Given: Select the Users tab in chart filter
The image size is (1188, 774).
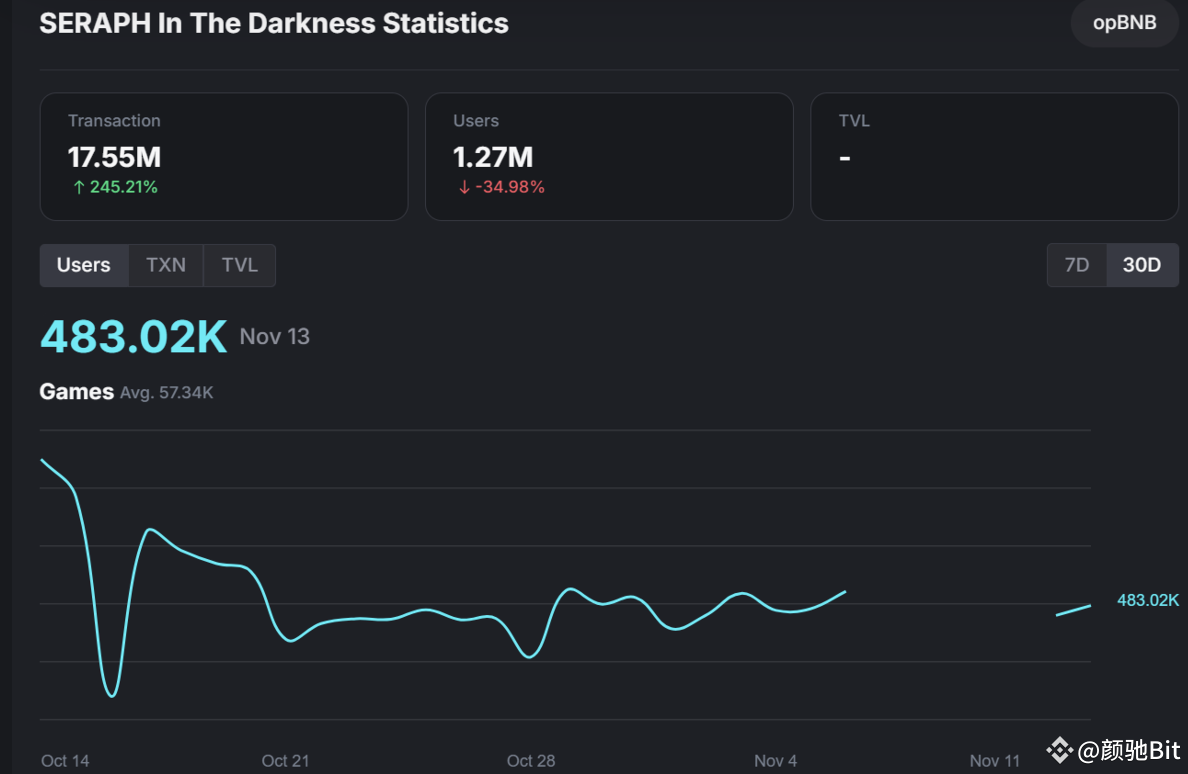Looking at the screenshot, I should (83, 264).
